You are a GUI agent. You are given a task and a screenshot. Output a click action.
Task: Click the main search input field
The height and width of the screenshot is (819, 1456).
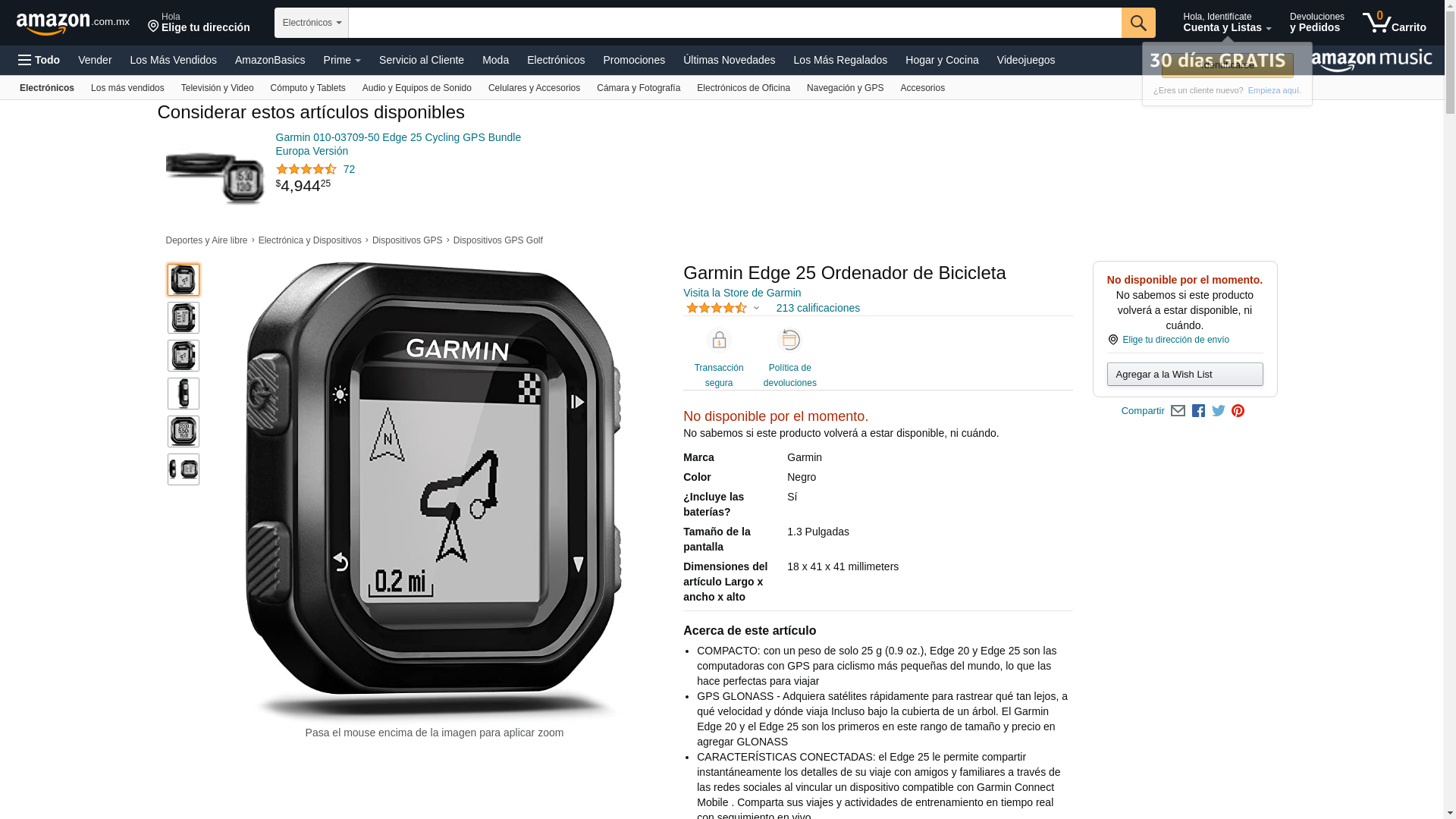[x=735, y=23]
